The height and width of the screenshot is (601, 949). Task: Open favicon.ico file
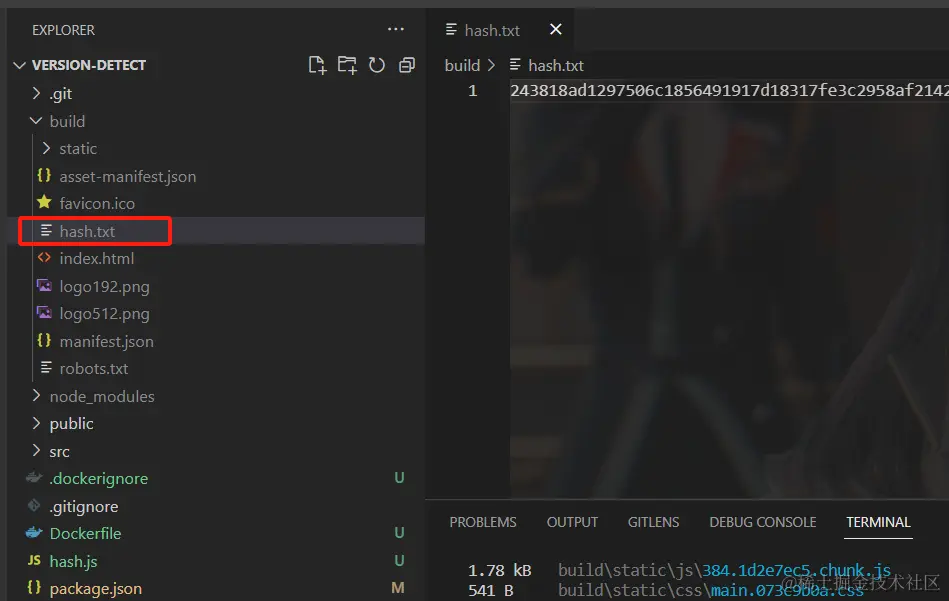pyautogui.click(x=97, y=203)
